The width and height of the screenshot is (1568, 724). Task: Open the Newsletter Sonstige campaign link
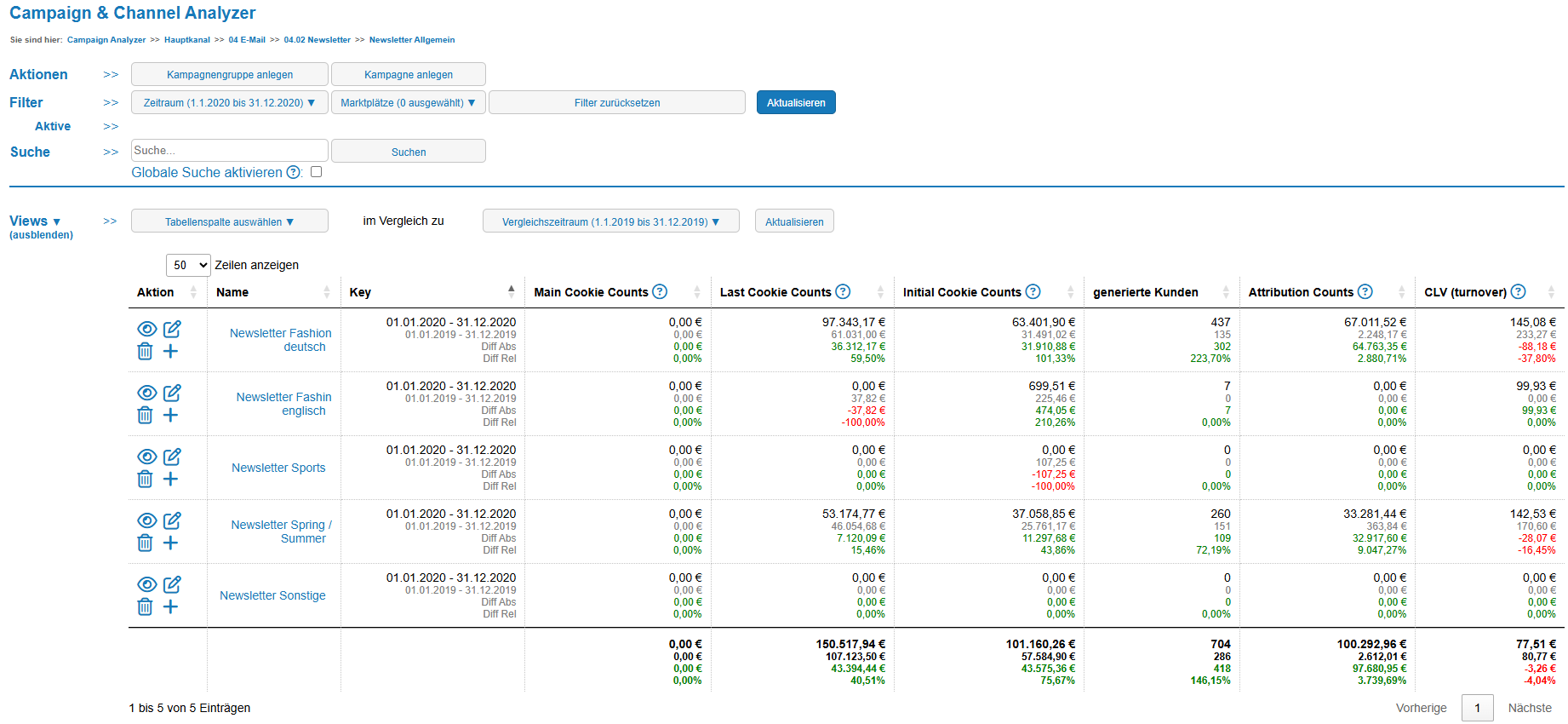click(272, 595)
